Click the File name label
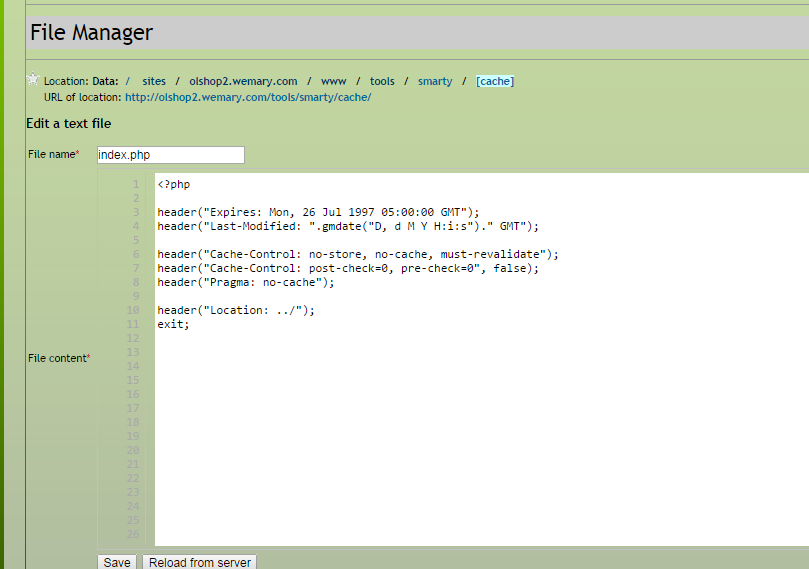809x569 pixels. [54, 154]
